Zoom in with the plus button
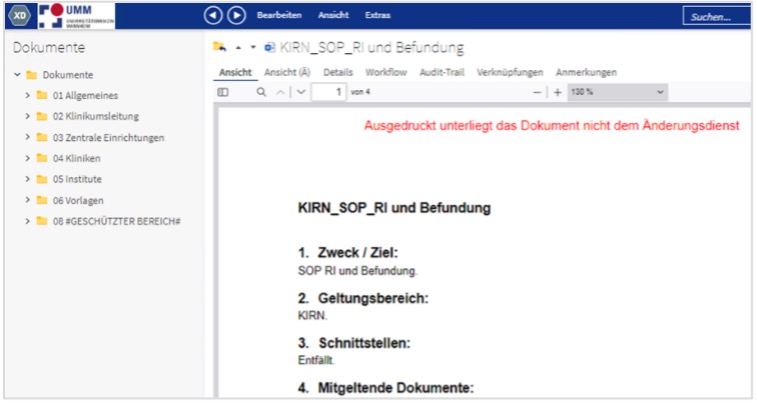The image size is (757, 403). [x=558, y=92]
